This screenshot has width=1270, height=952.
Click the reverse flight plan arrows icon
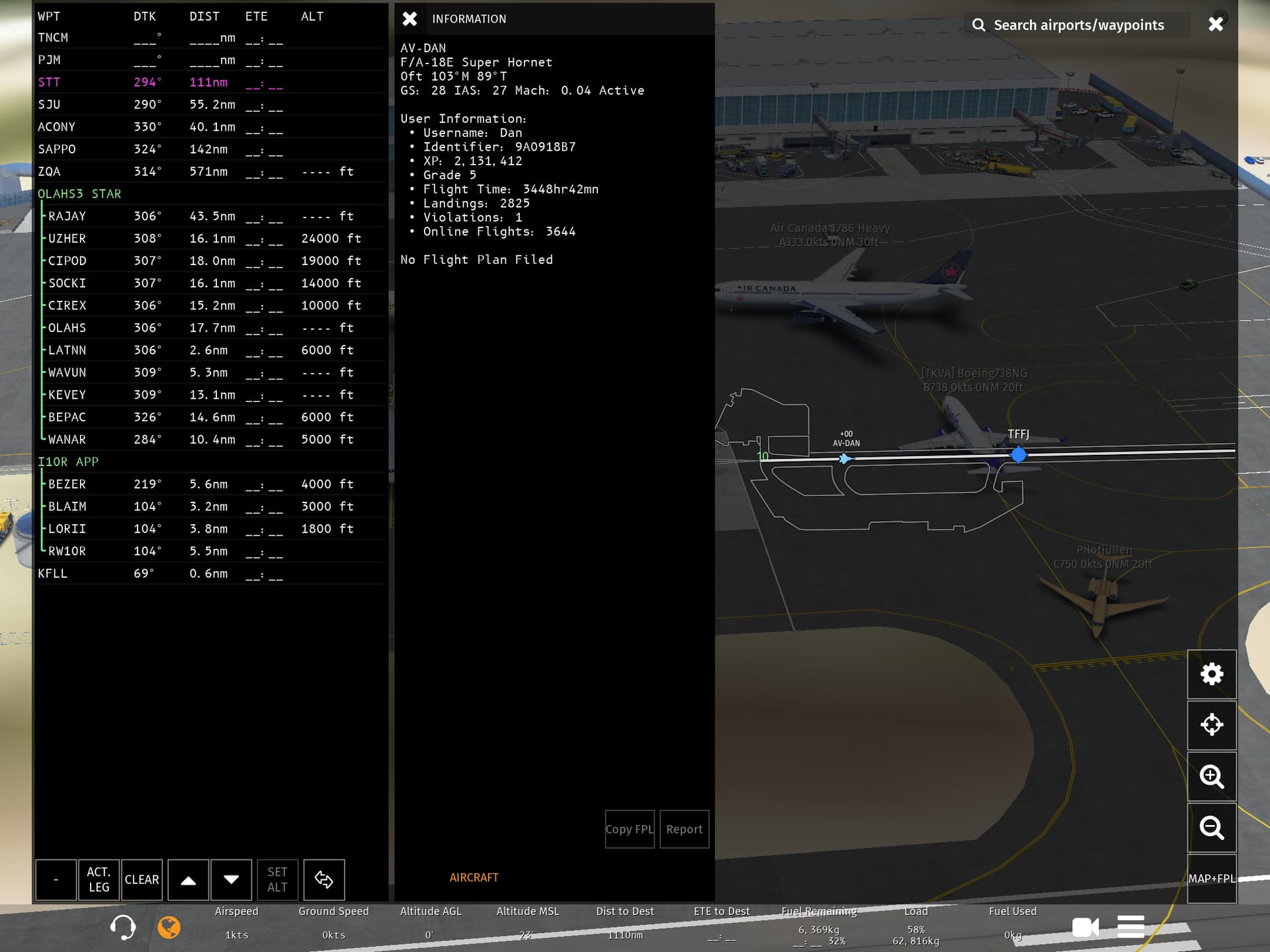(x=323, y=879)
